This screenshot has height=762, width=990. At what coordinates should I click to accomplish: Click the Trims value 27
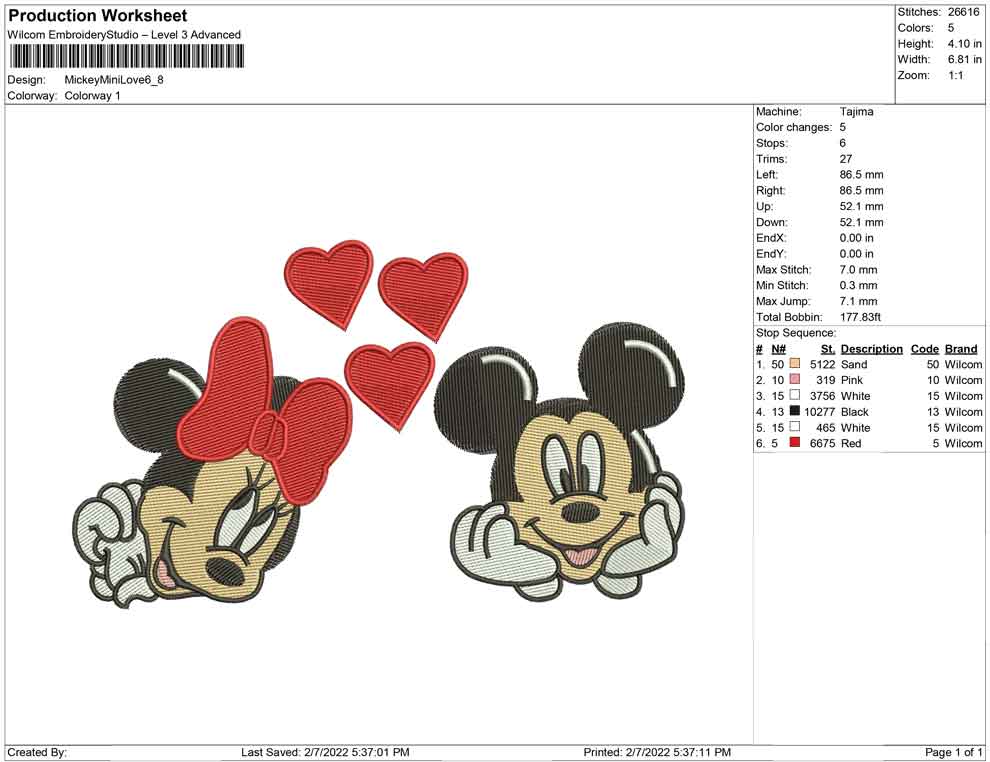point(845,159)
